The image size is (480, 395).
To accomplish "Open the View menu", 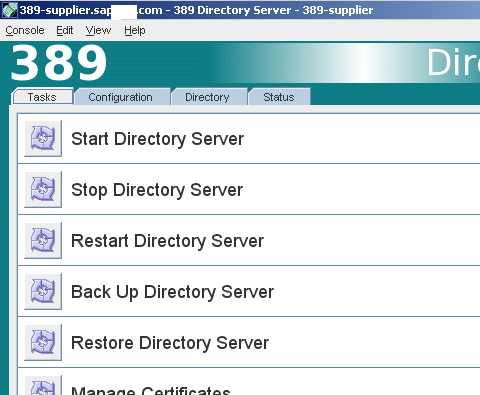I will pos(98,30).
